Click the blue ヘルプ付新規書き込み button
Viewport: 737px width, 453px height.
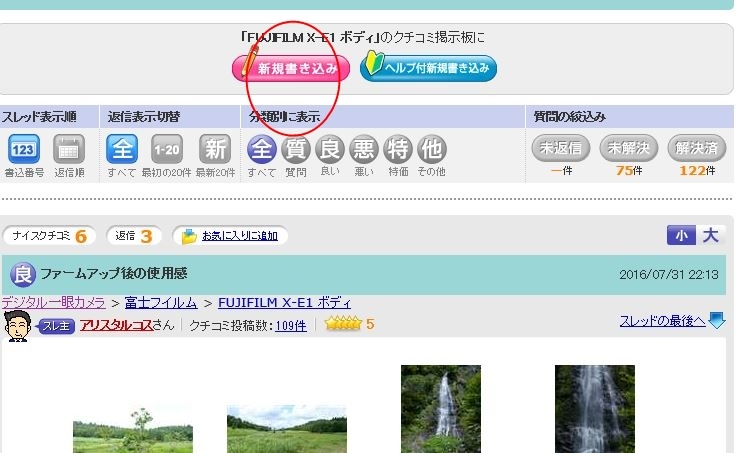click(x=428, y=68)
